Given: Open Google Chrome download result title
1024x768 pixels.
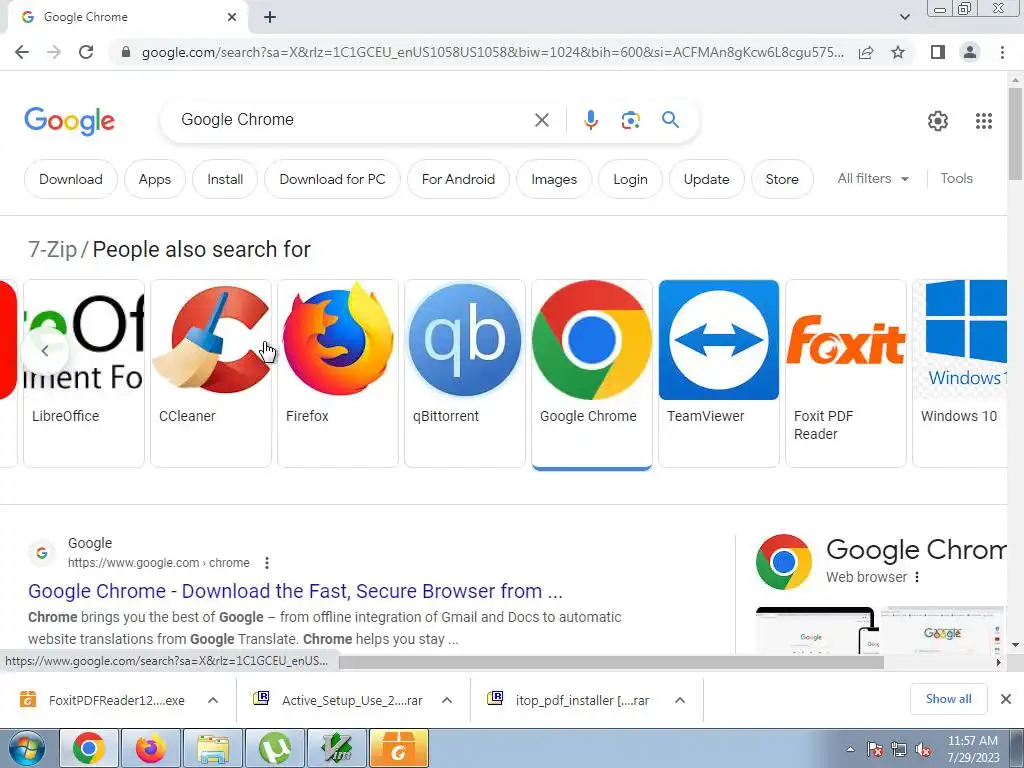Looking at the screenshot, I should click(295, 591).
